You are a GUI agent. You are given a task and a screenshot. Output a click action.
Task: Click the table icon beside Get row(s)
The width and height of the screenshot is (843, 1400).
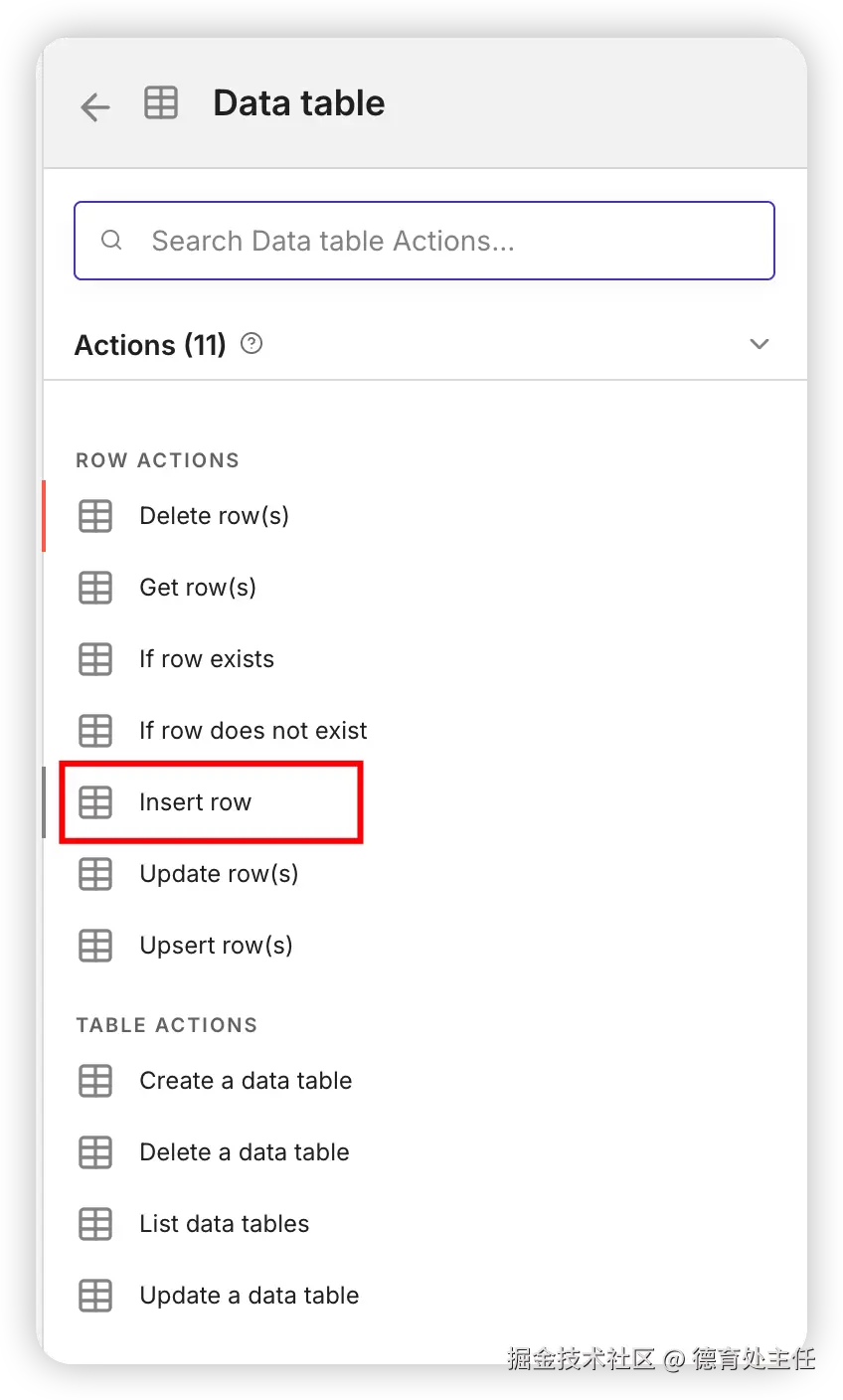pyautogui.click(x=95, y=588)
